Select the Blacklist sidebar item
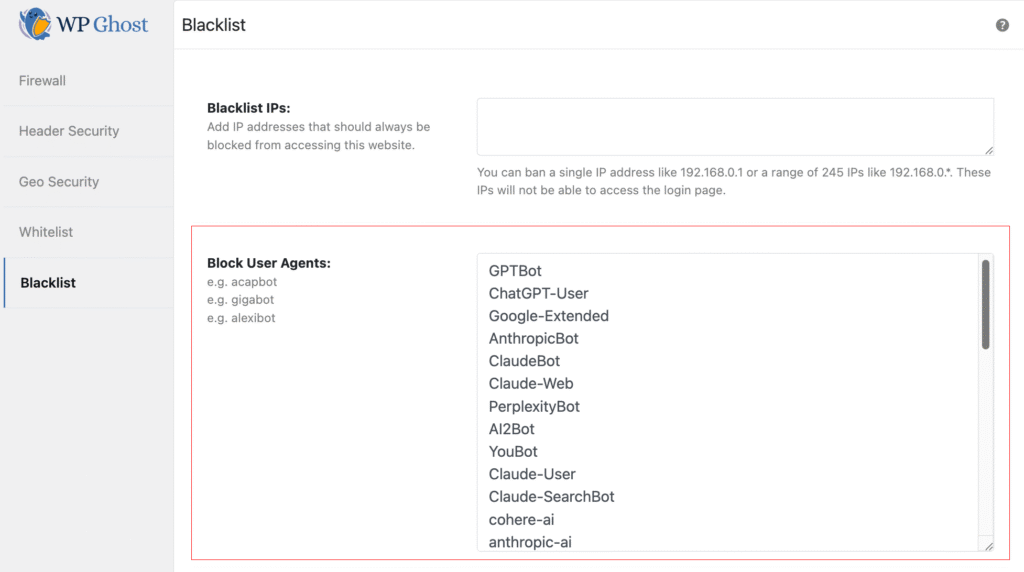This screenshot has height=572, width=1024. click(48, 283)
